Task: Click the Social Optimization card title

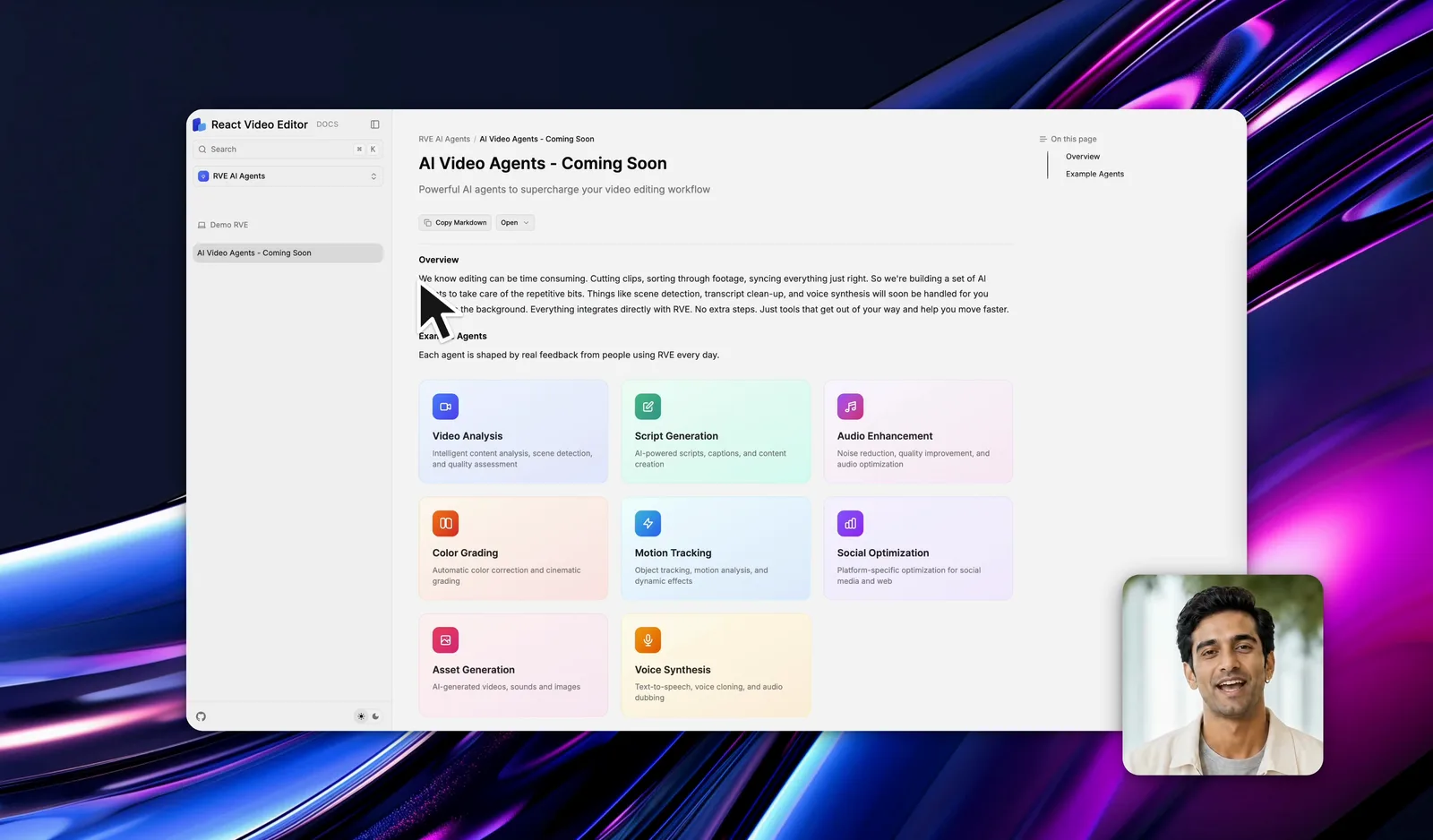Action: [x=883, y=553]
